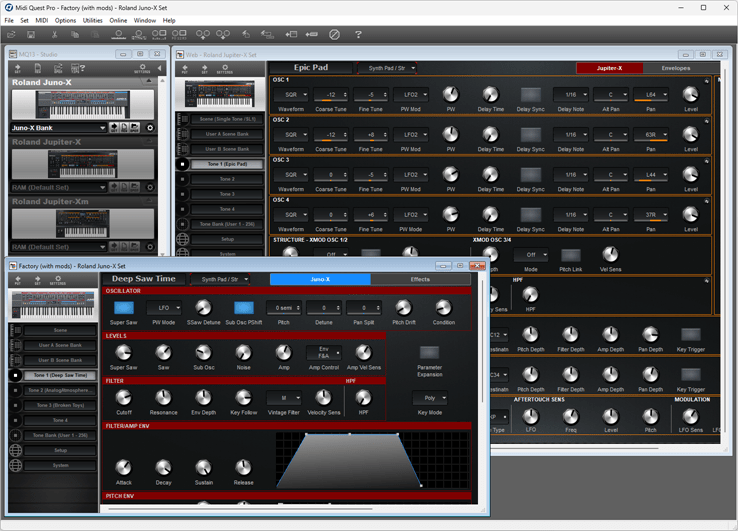Viewport: 738px width, 531px height.
Task: Open the OSC 4 Pan 37R dropdown
Action: coord(651,215)
